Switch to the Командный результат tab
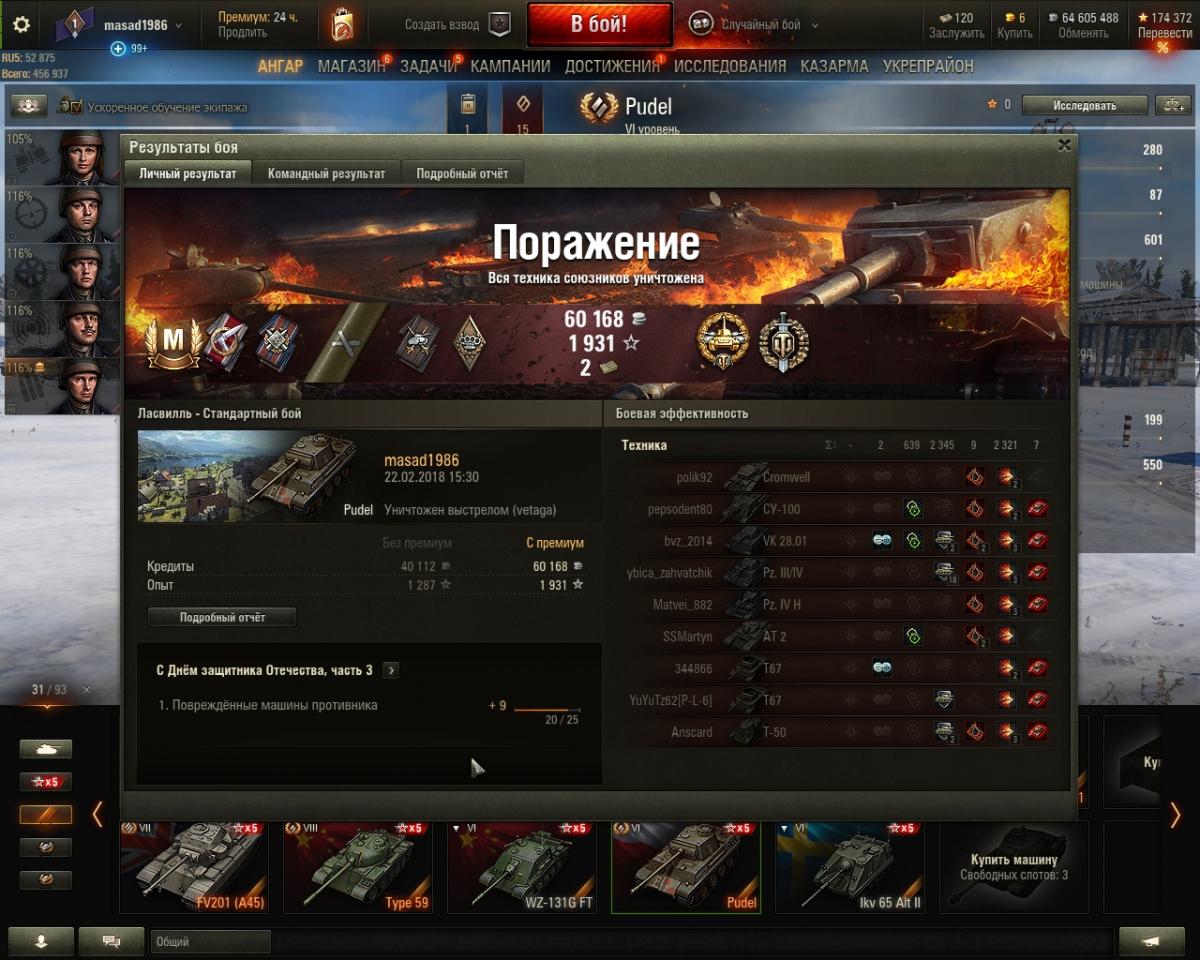 click(326, 173)
